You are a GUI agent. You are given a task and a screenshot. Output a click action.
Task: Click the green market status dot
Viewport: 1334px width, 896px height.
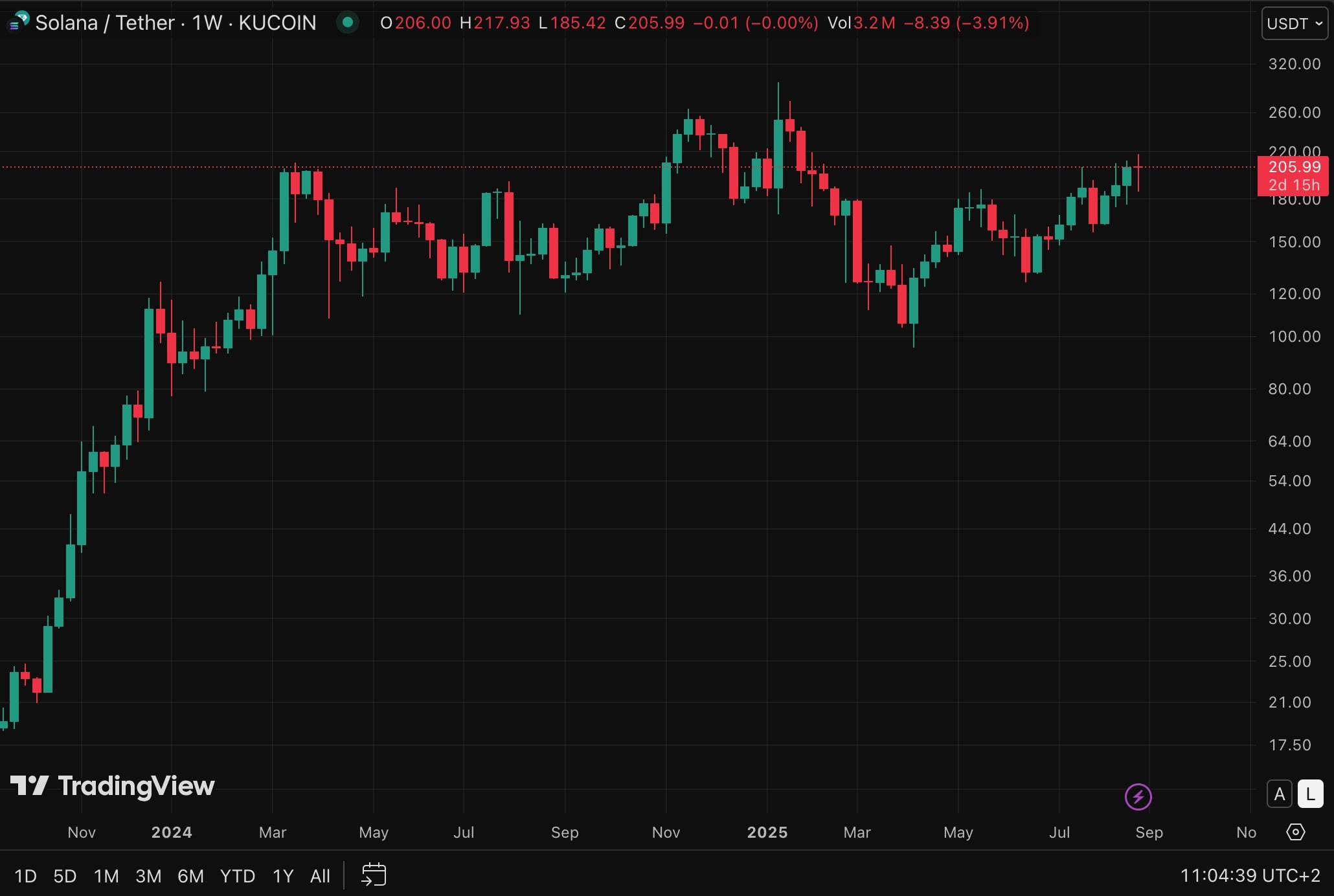click(348, 22)
